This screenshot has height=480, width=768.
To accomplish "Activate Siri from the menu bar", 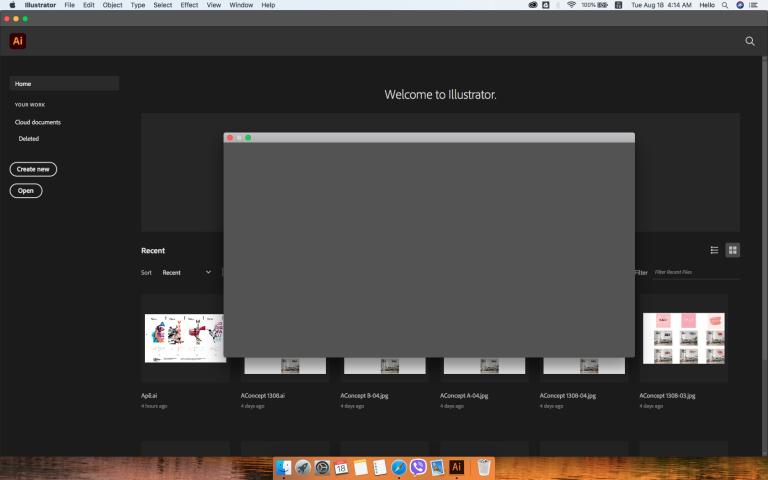I will pyautogui.click(x=740, y=5).
